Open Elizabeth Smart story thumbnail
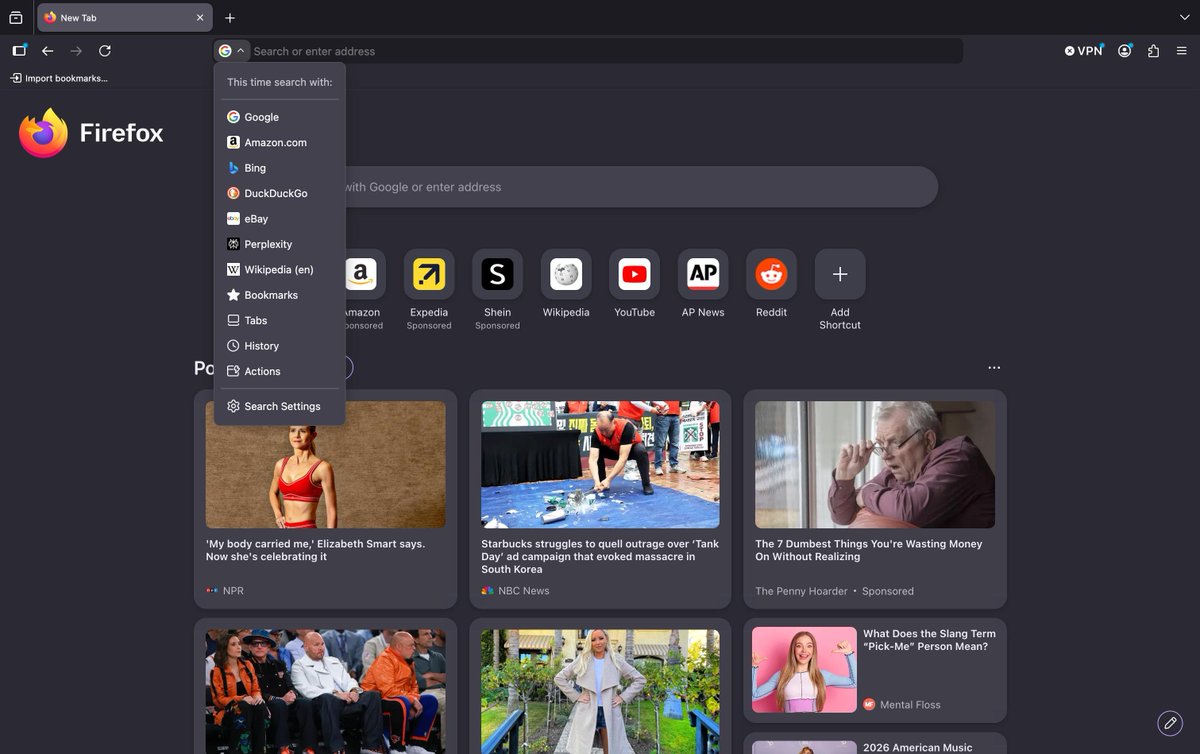 coord(326,465)
